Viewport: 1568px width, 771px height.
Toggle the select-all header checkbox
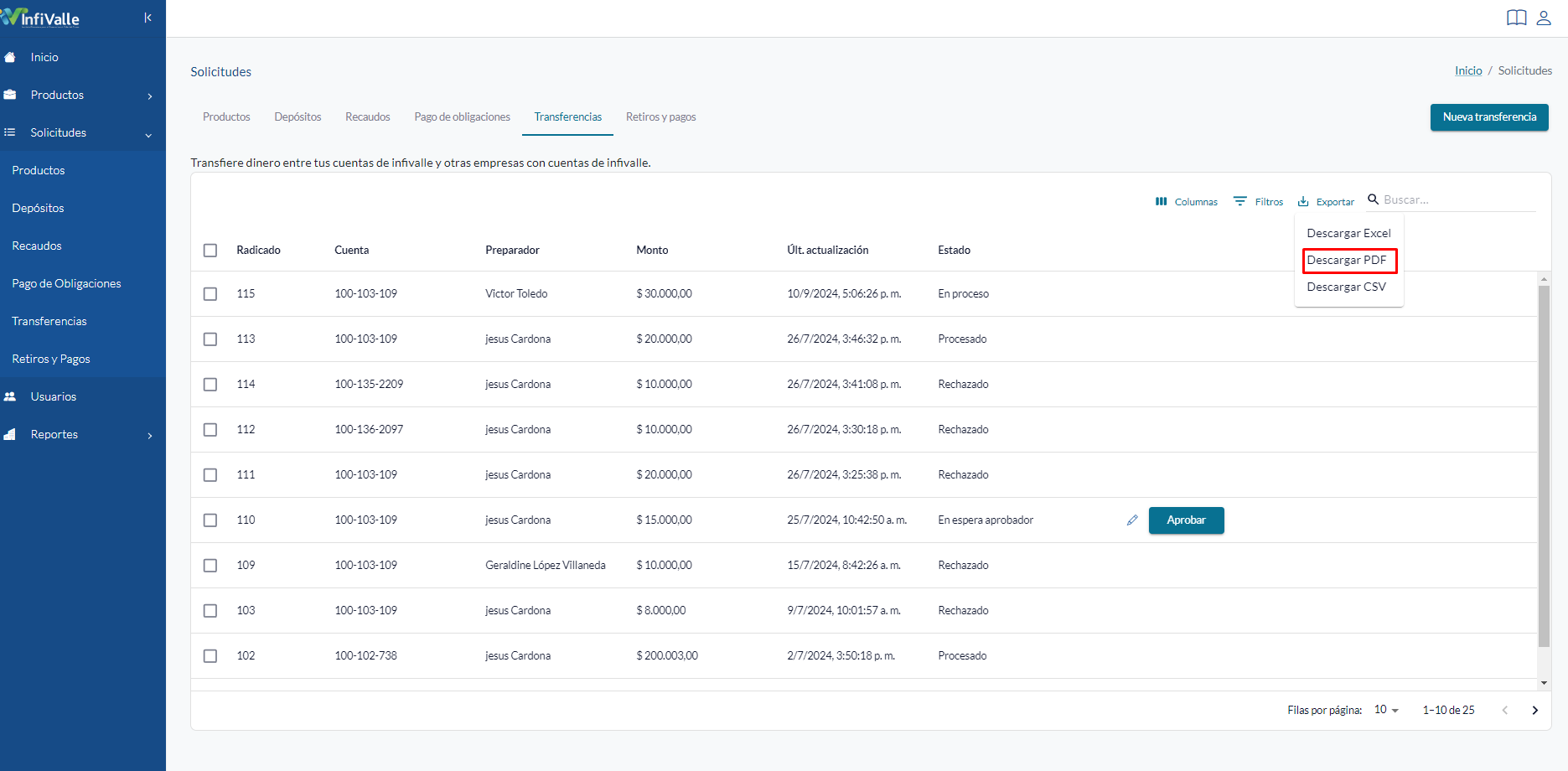tap(210, 251)
